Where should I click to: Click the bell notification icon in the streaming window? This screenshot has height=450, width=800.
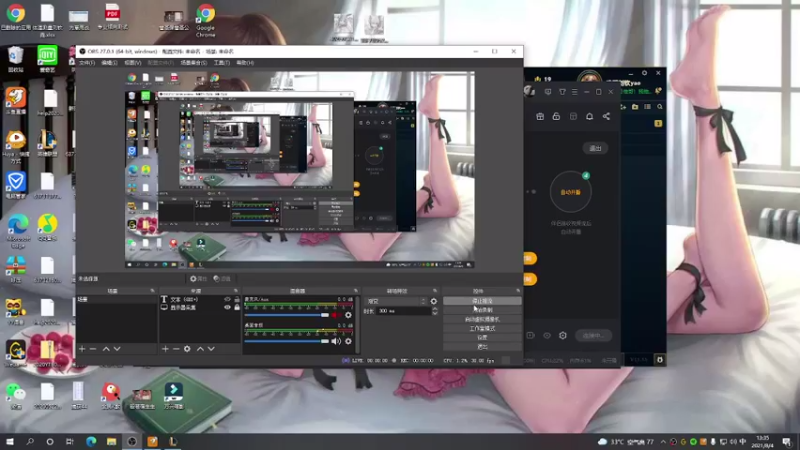tap(589, 116)
